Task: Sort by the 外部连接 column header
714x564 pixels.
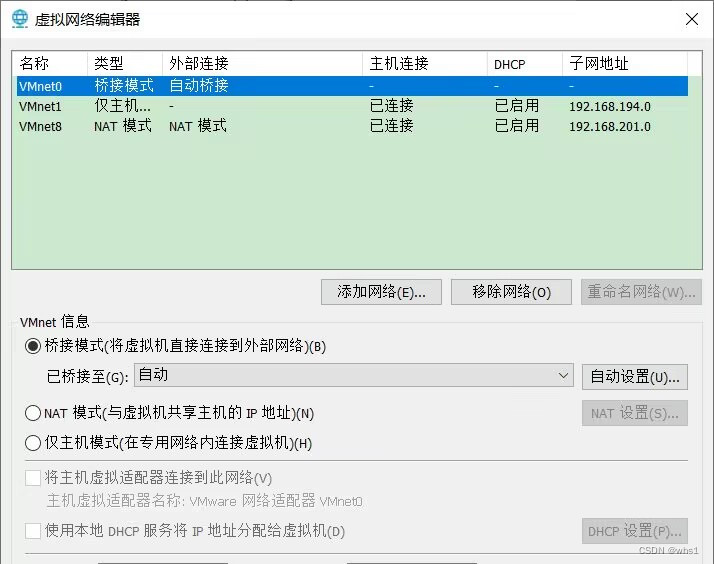Action: pyautogui.click(x=262, y=64)
